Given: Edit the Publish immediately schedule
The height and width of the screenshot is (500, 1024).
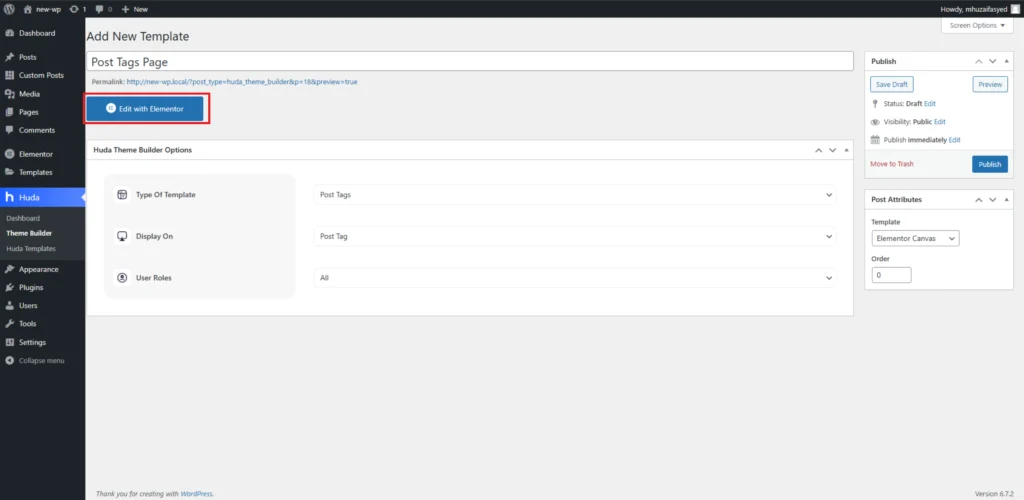Looking at the screenshot, I should click(x=954, y=140).
